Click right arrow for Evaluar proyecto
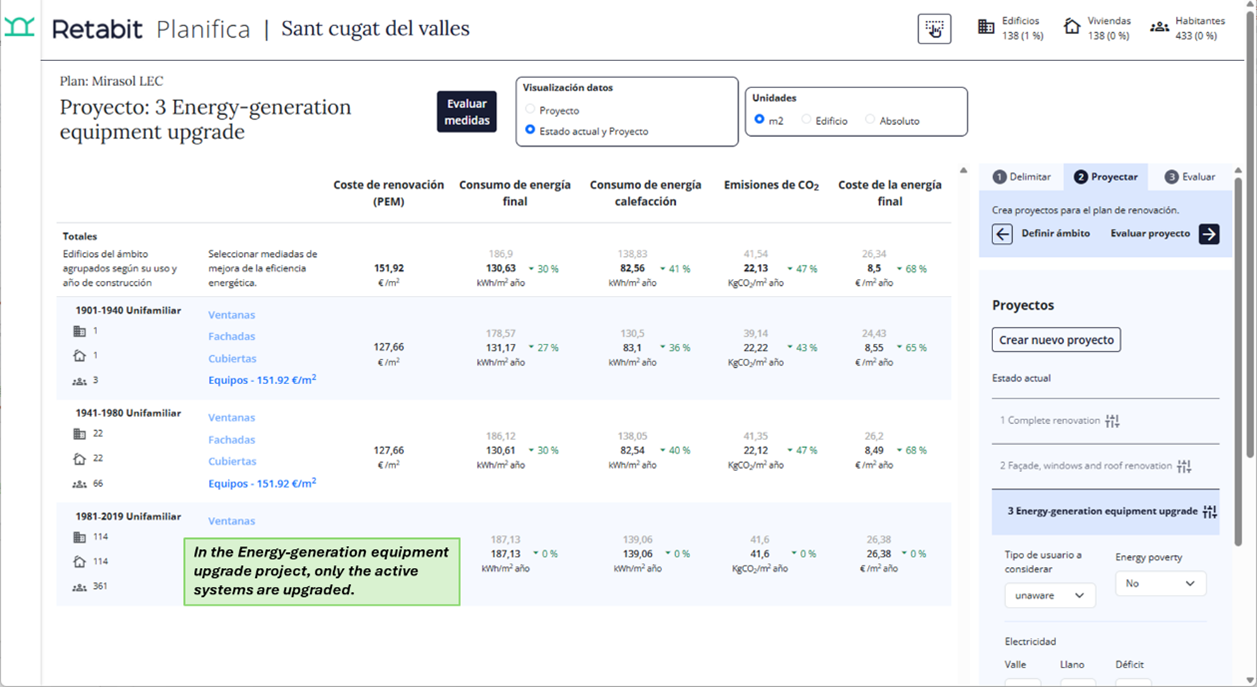This screenshot has height=687, width=1257. 1209,234
